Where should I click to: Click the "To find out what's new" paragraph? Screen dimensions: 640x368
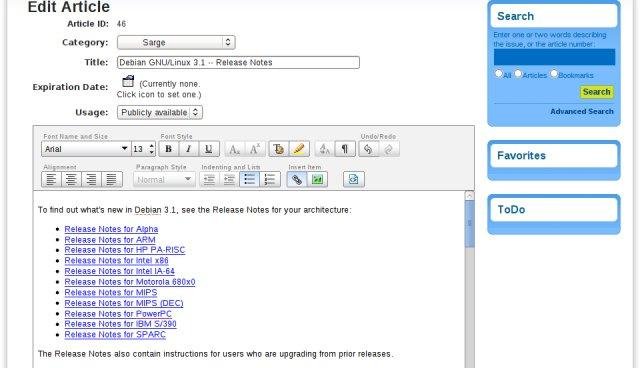(x=194, y=210)
